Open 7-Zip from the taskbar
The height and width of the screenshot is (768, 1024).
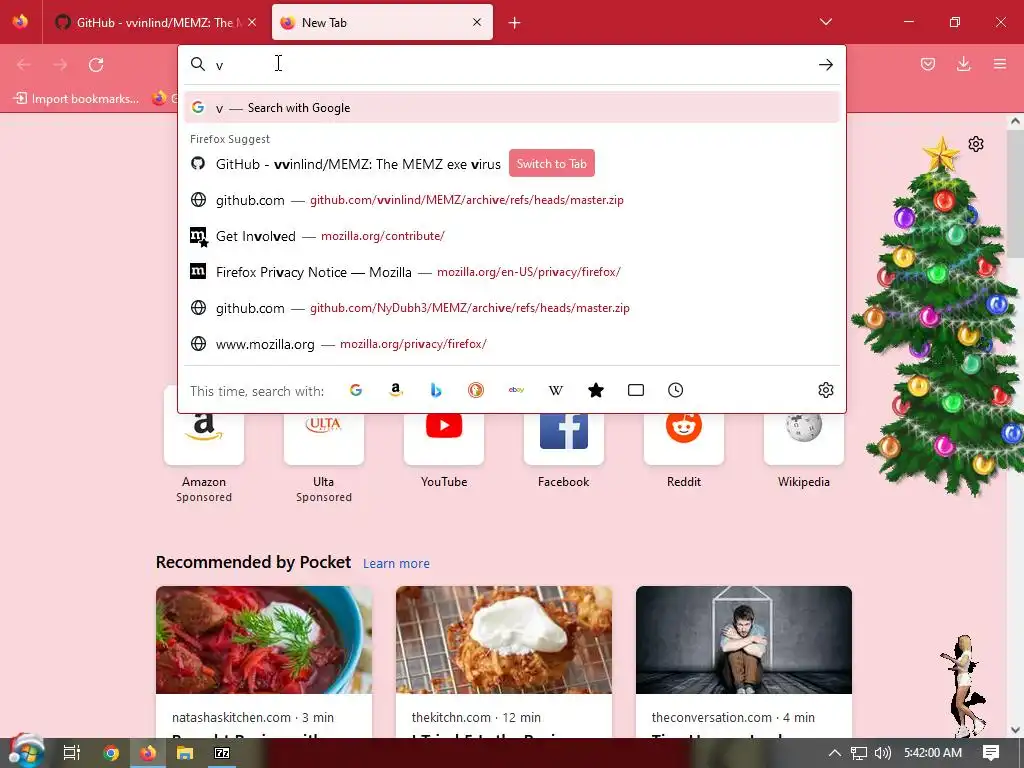coord(222,753)
